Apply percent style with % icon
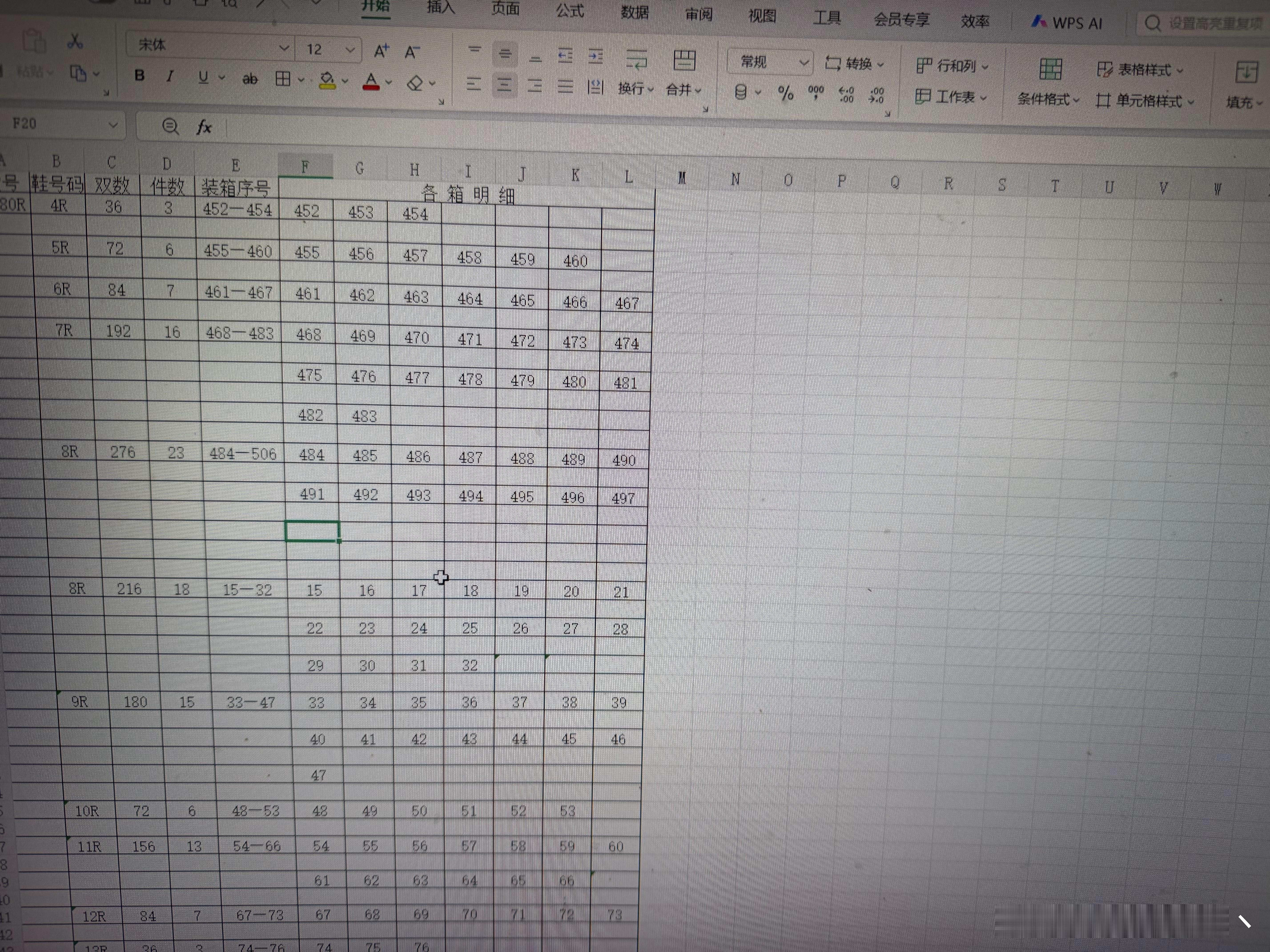Screen dimensions: 1270x952 [786, 93]
